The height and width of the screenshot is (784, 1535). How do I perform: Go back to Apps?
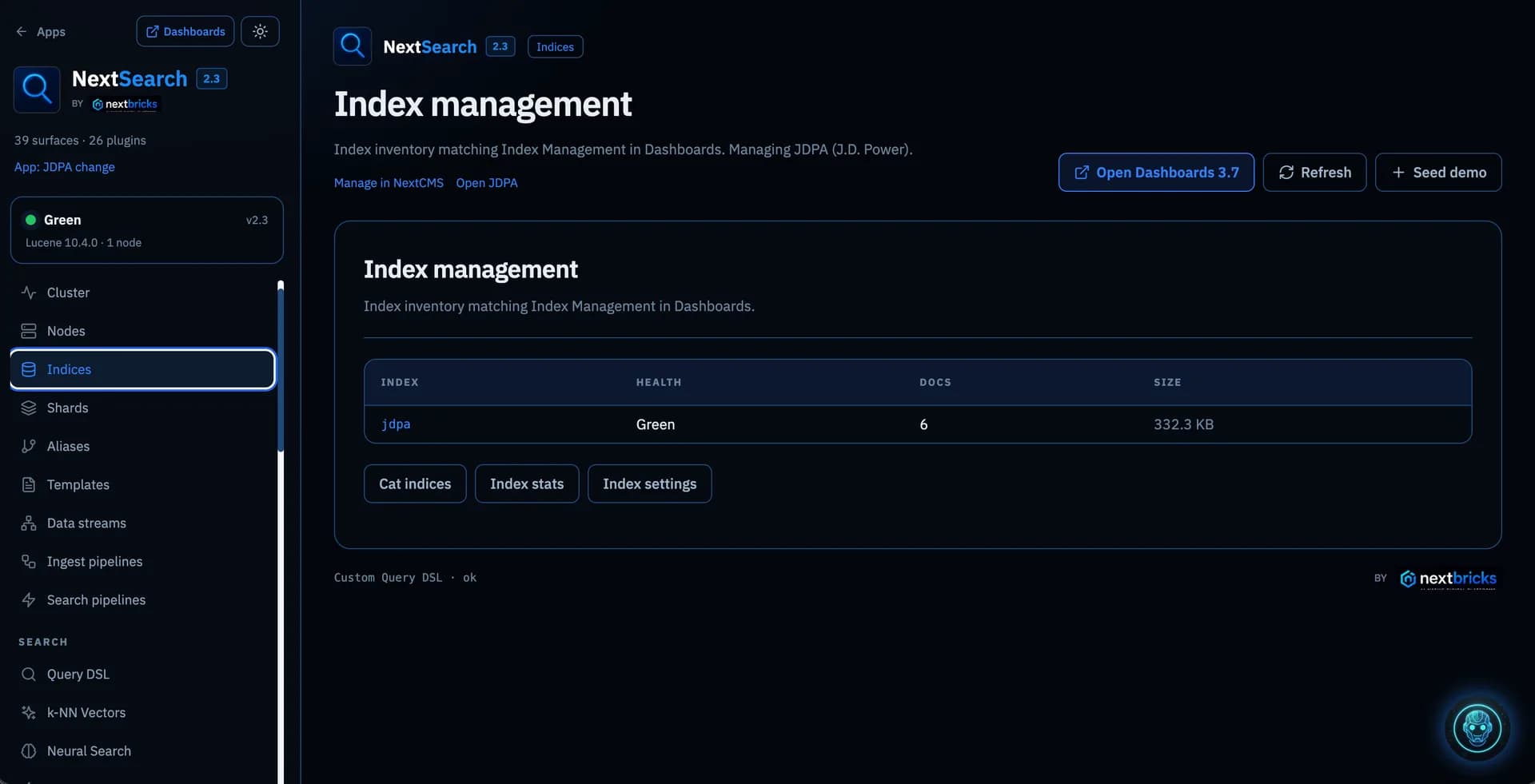coord(40,31)
